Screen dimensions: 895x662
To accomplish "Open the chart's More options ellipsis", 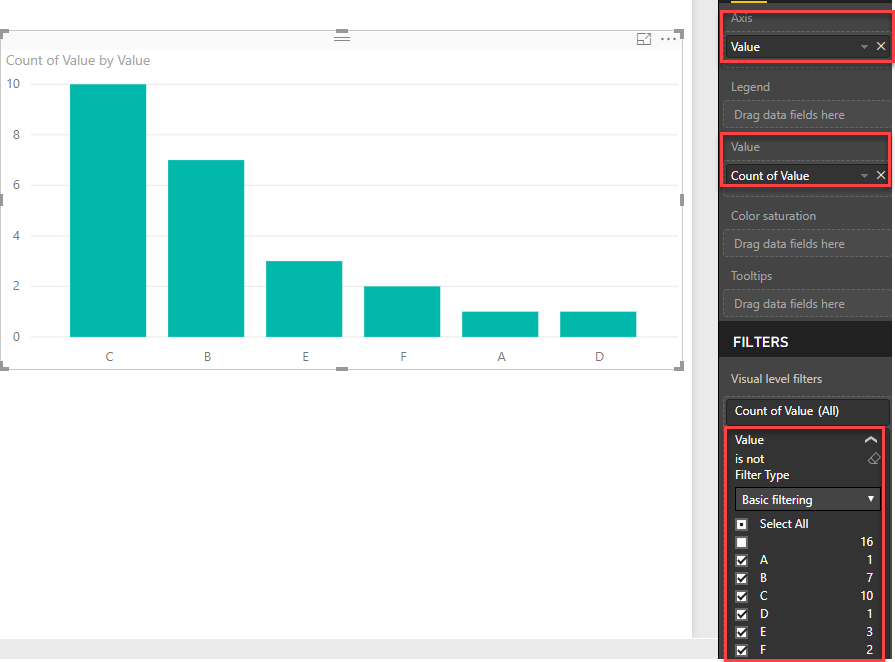I will point(668,39).
